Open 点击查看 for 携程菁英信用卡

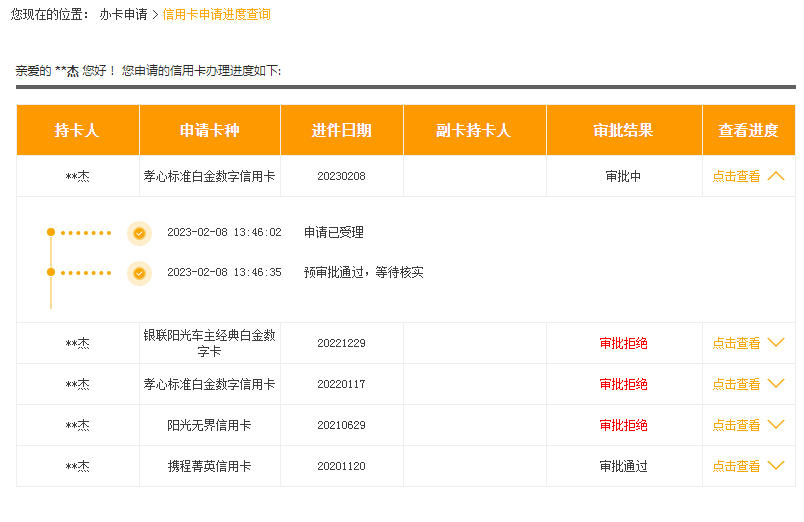[736, 466]
